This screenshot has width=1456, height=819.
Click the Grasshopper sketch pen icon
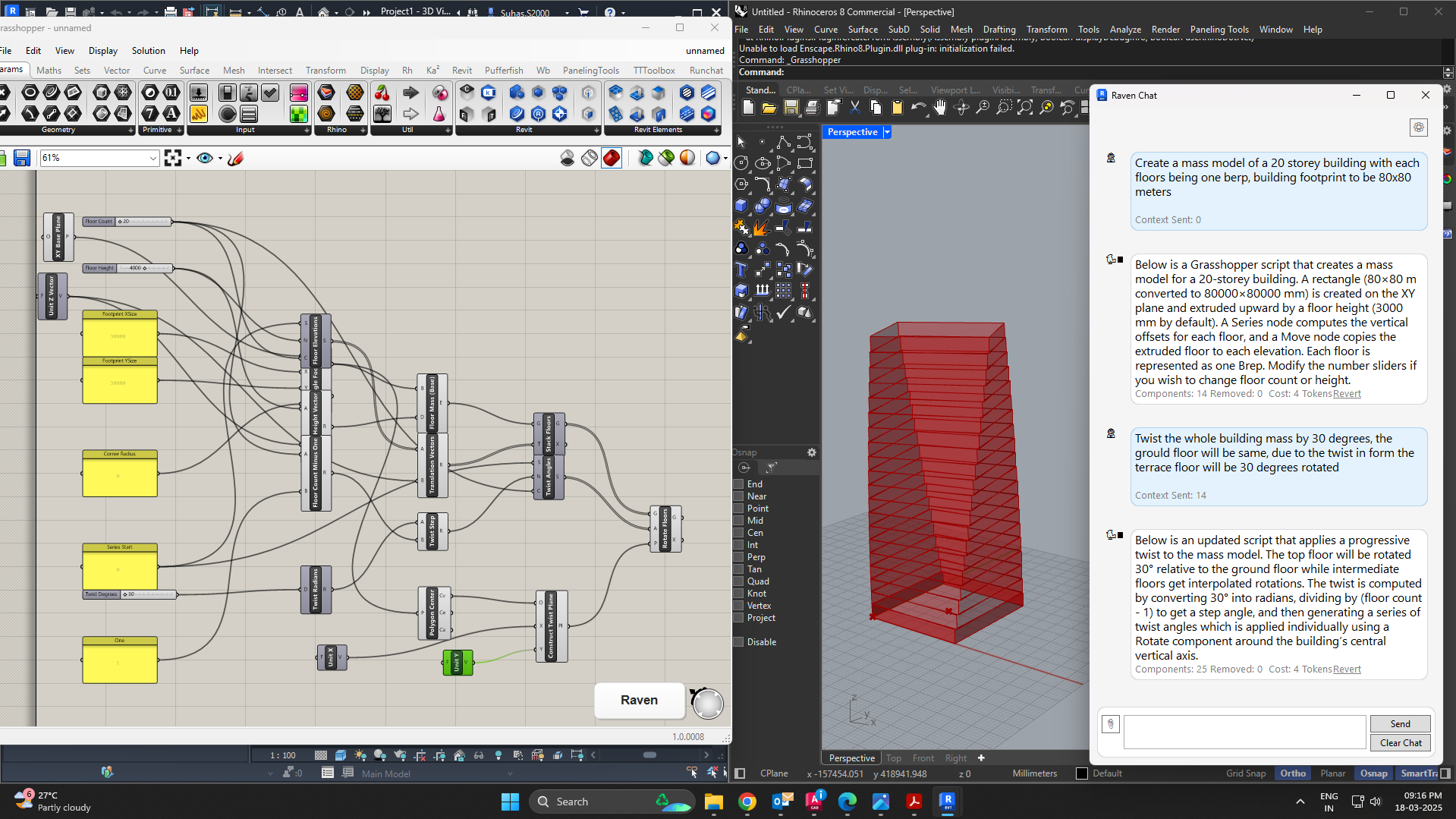pyautogui.click(x=235, y=158)
